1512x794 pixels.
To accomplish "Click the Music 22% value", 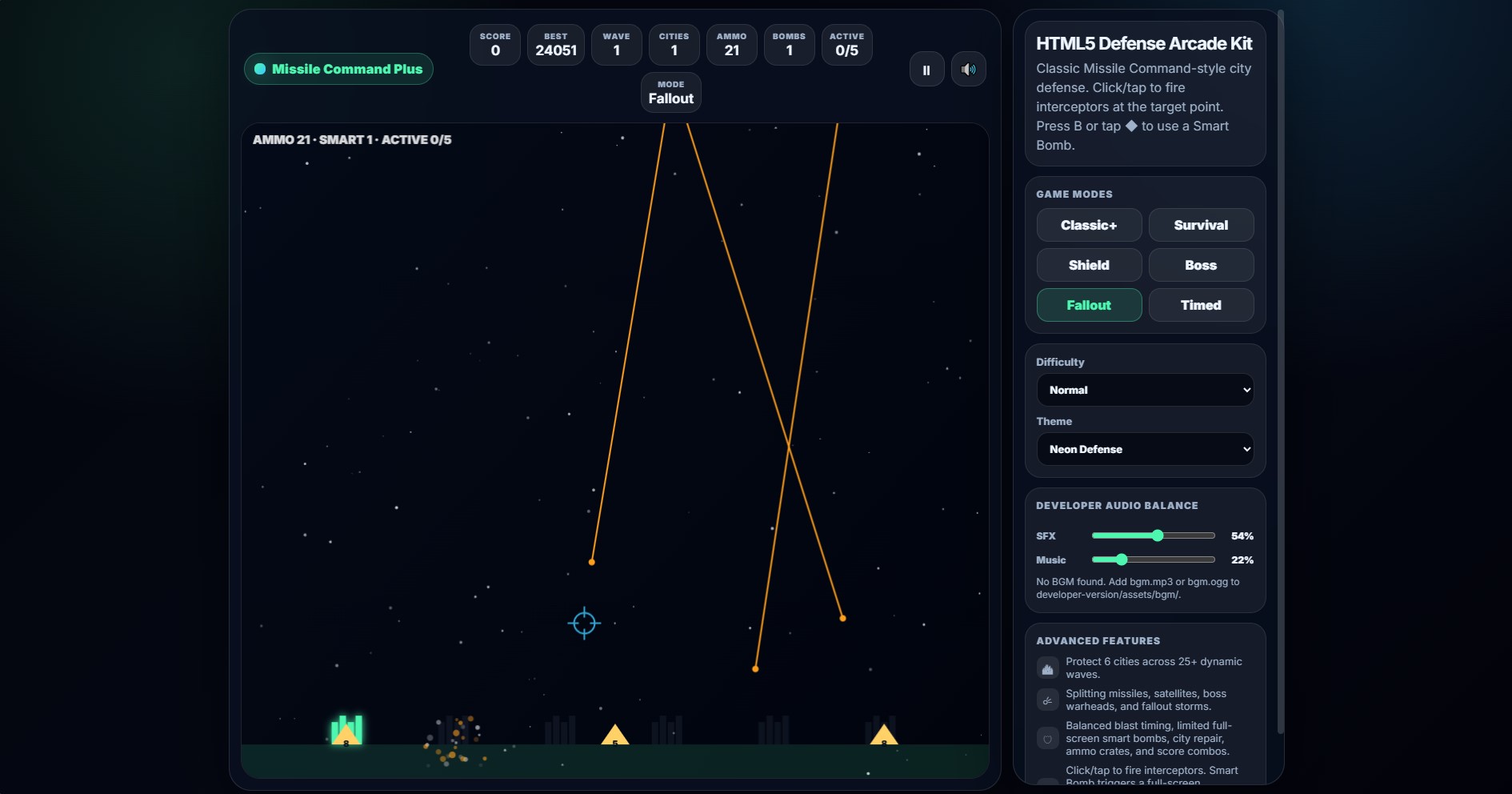I will pyautogui.click(x=1242, y=559).
